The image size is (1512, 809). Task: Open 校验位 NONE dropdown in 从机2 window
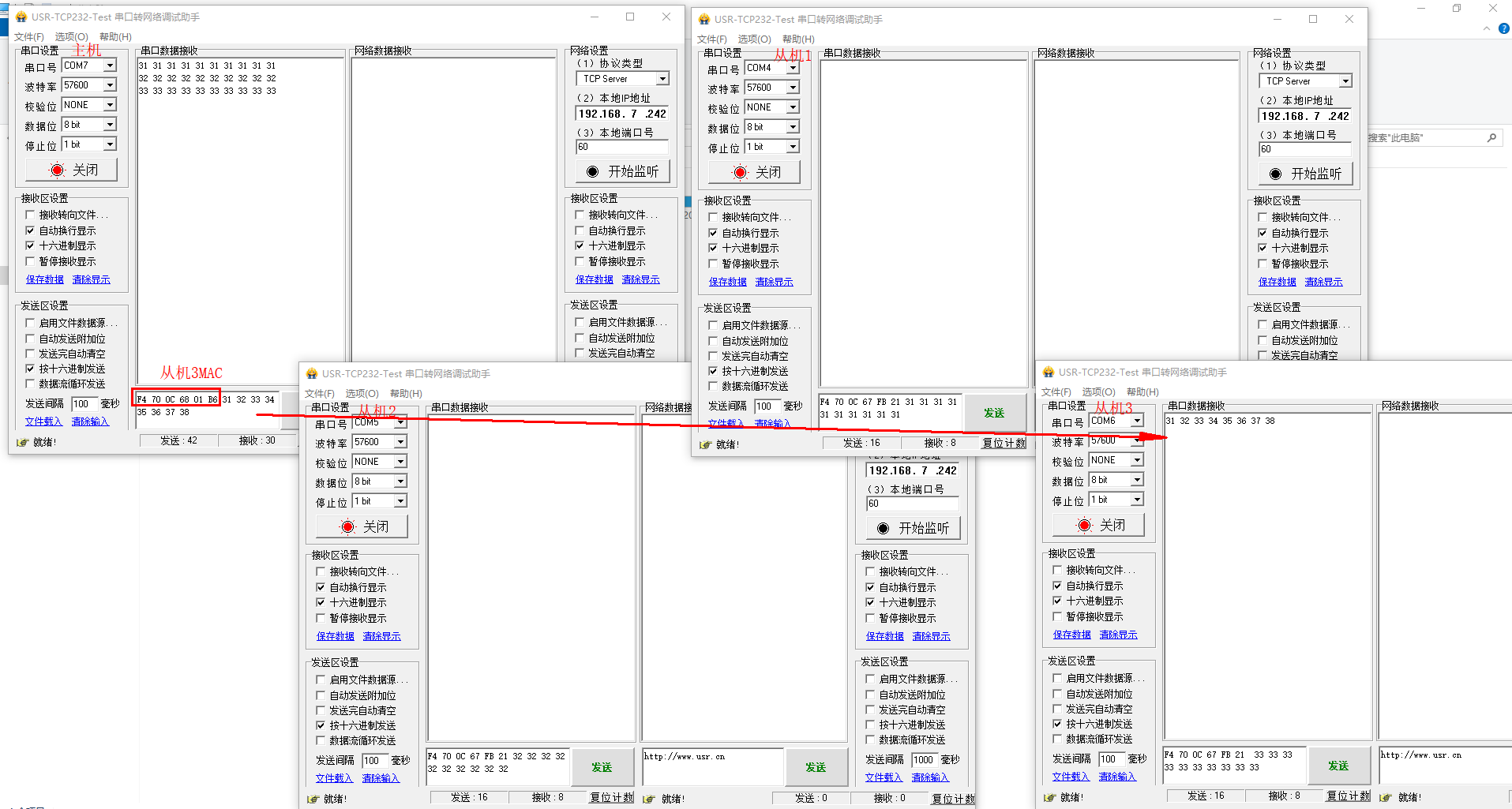[400, 462]
